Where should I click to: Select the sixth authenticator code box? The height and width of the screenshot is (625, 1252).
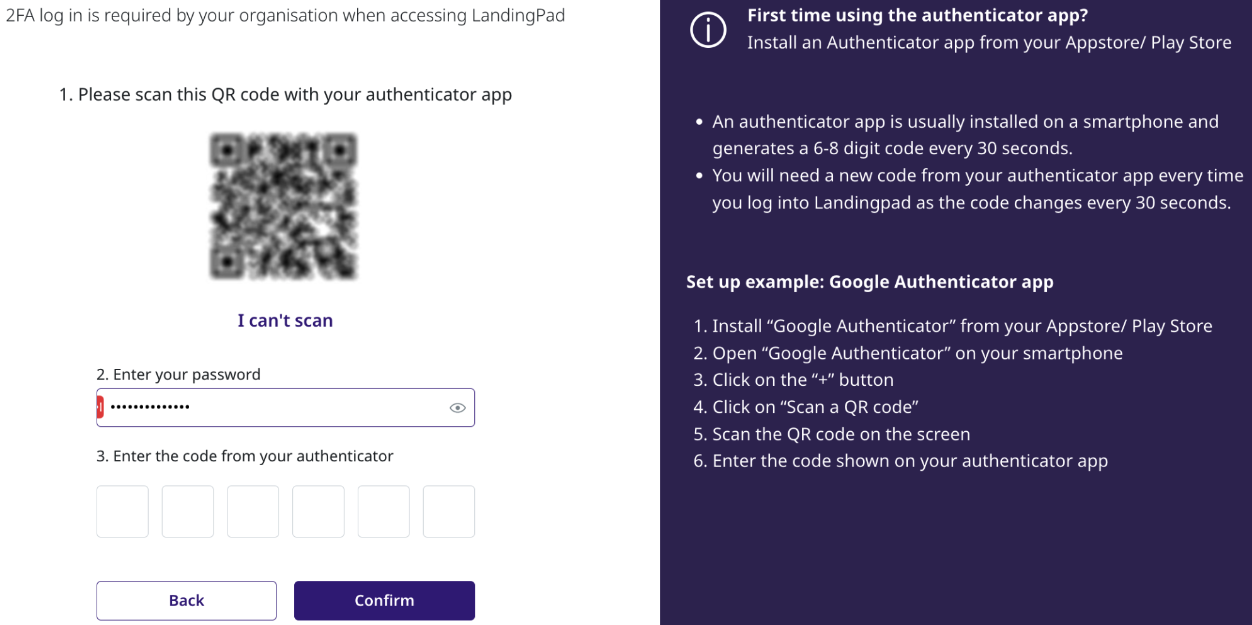click(x=449, y=512)
